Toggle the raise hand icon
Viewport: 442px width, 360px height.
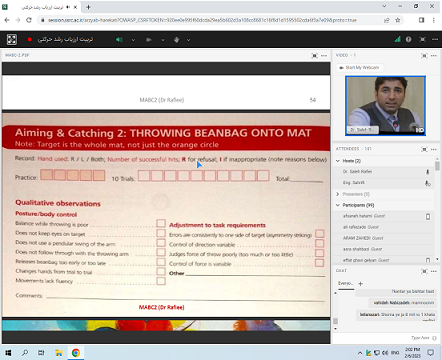click(x=176, y=40)
